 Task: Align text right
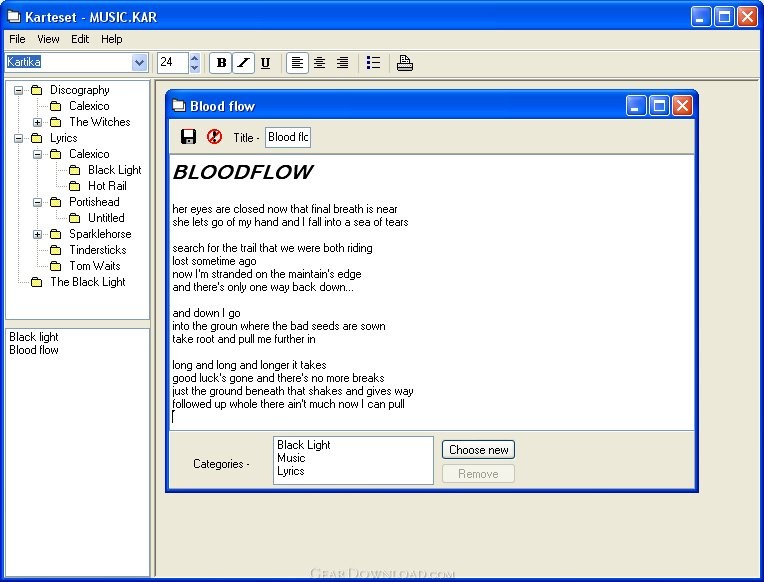point(343,63)
